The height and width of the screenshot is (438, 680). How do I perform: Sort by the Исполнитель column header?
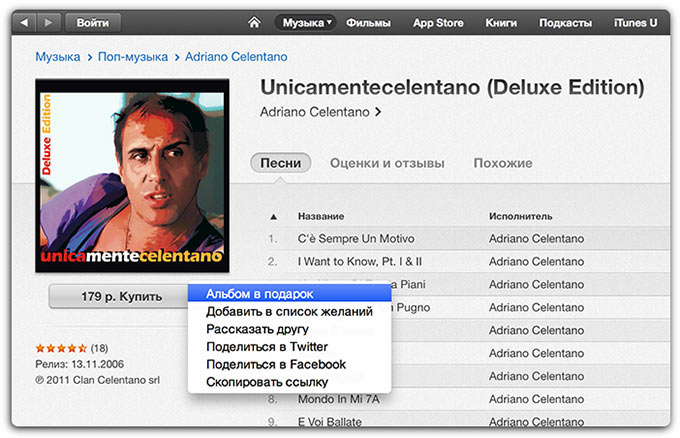point(521,216)
